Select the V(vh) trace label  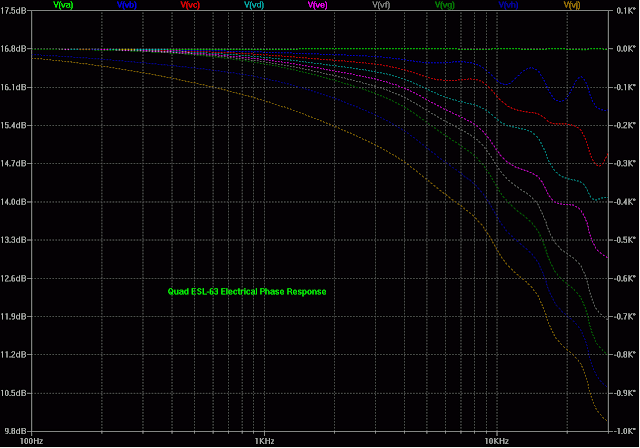point(508,5)
